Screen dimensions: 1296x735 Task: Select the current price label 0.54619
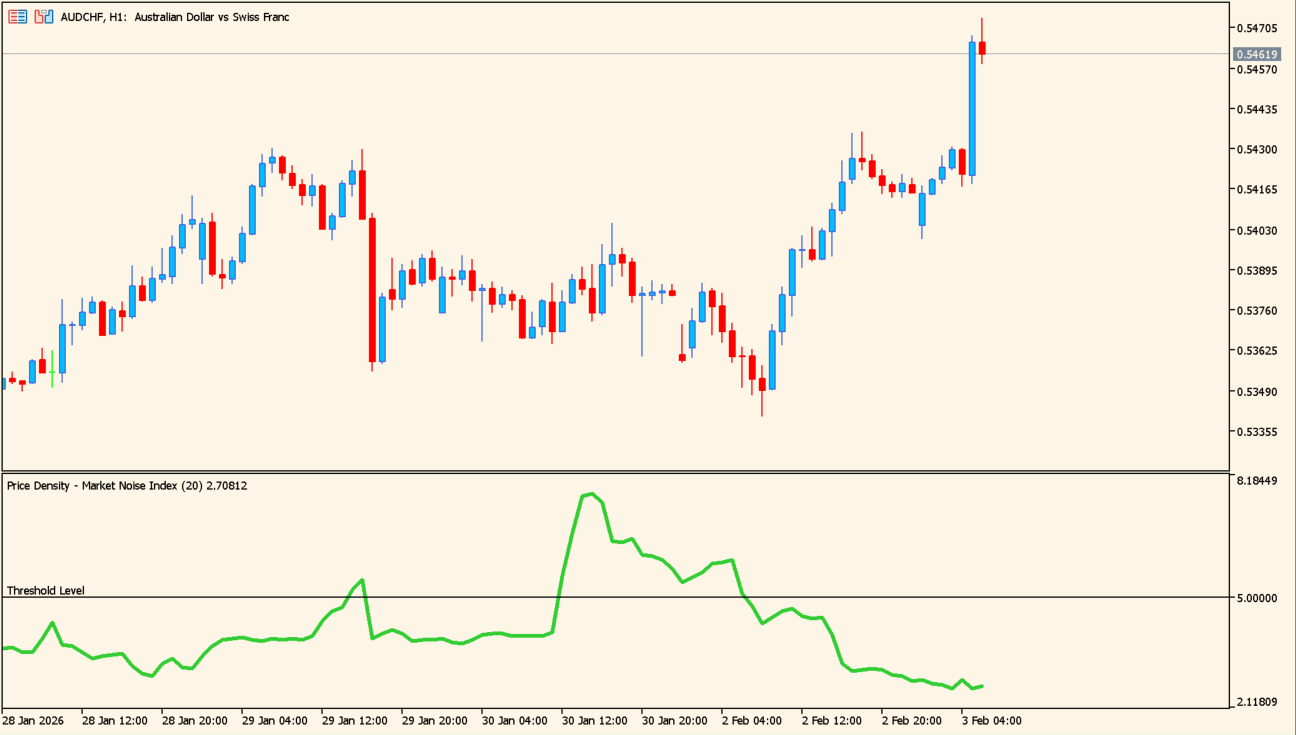point(1256,55)
